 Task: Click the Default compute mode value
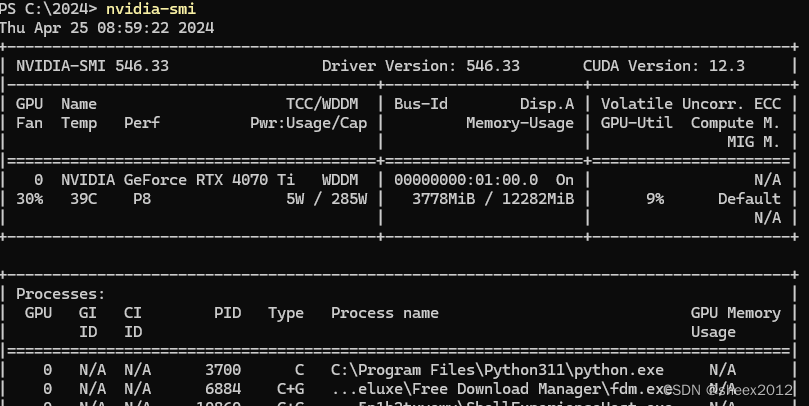749,199
